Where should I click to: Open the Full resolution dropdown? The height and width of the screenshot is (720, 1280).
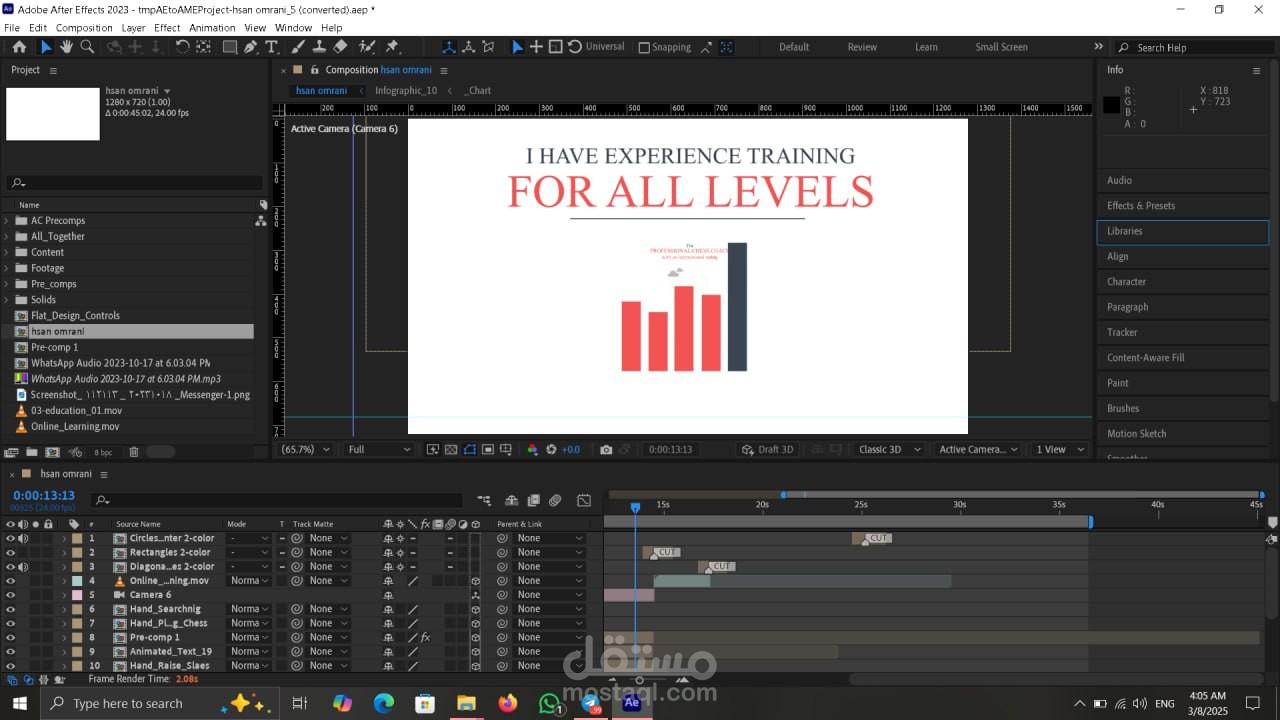378,450
